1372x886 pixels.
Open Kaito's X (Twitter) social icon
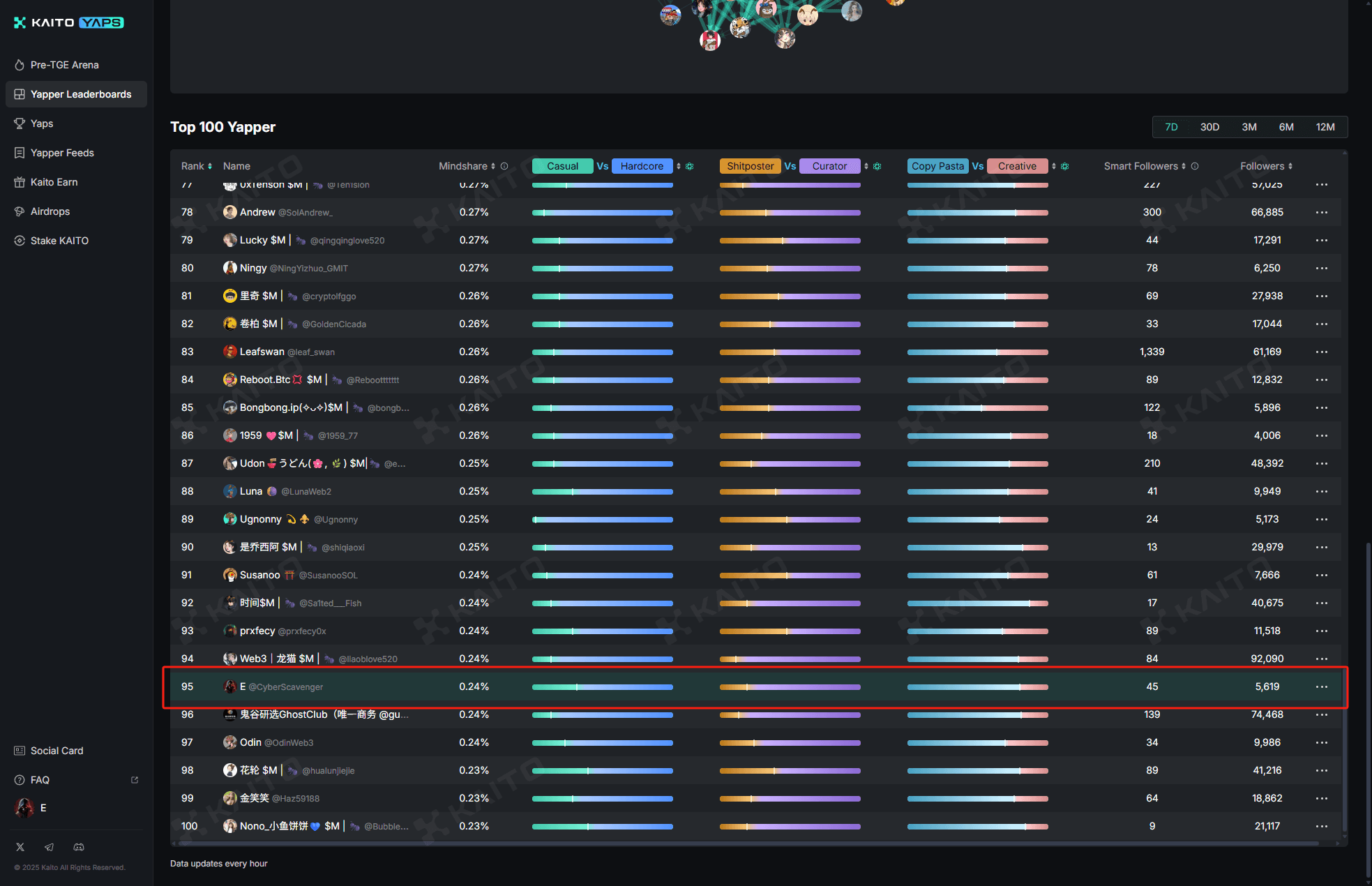point(20,847)
